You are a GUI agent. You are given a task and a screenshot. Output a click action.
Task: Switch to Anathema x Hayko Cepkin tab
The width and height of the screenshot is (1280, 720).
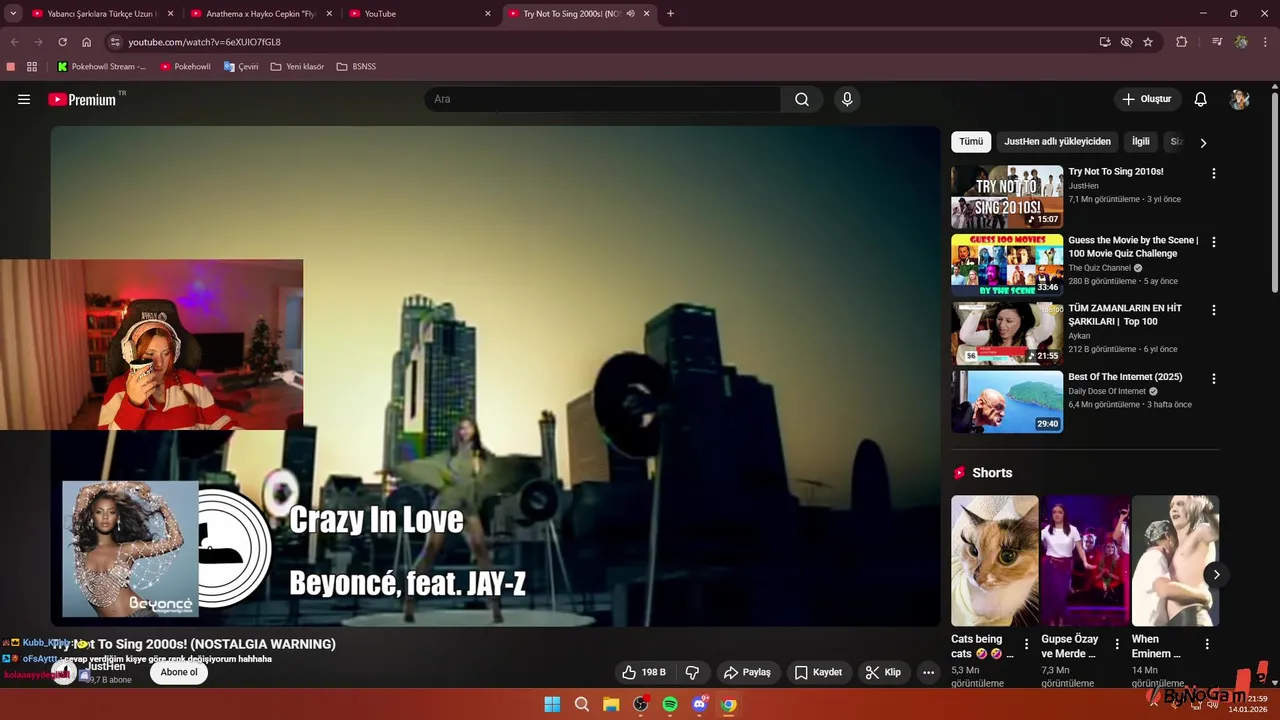coord(260,14)
